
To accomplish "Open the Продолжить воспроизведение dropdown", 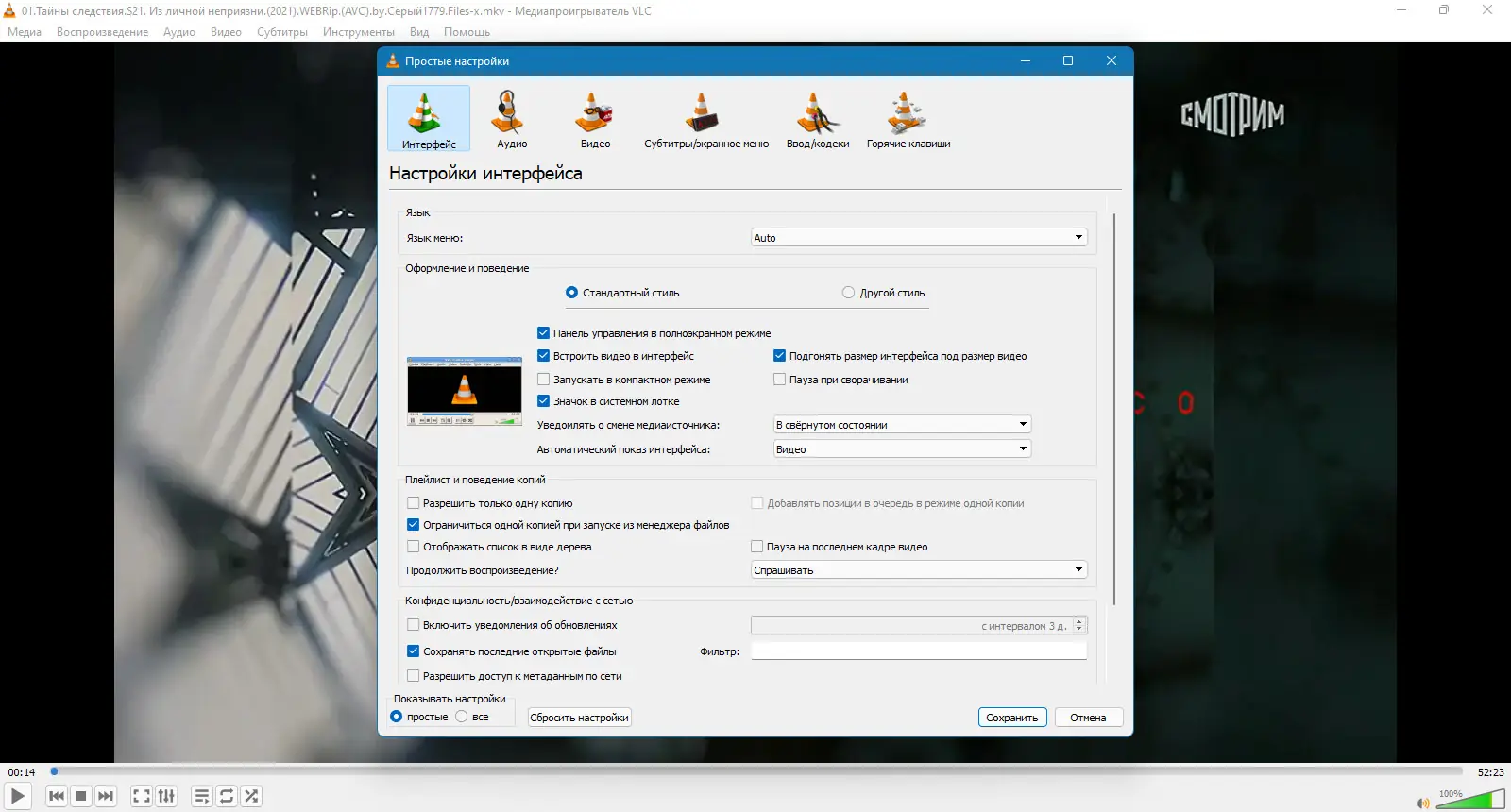I will point(919,570).
